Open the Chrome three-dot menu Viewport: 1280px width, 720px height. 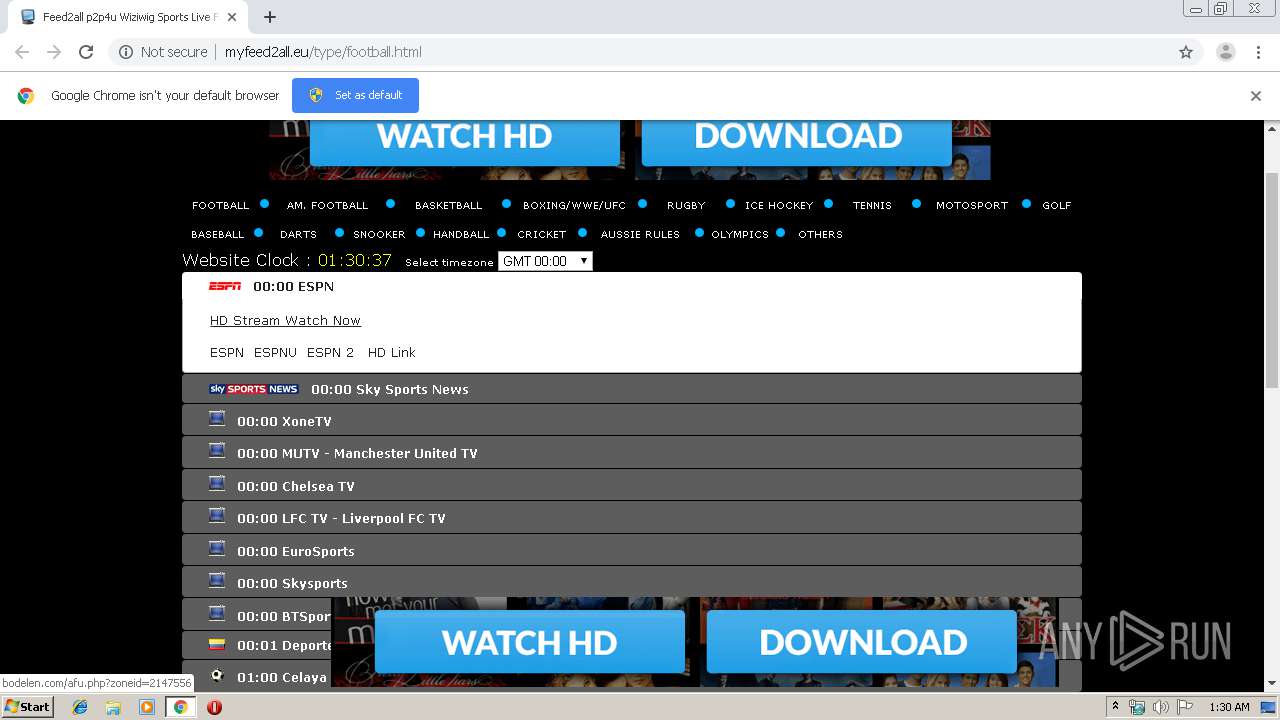coord(1258,52)
